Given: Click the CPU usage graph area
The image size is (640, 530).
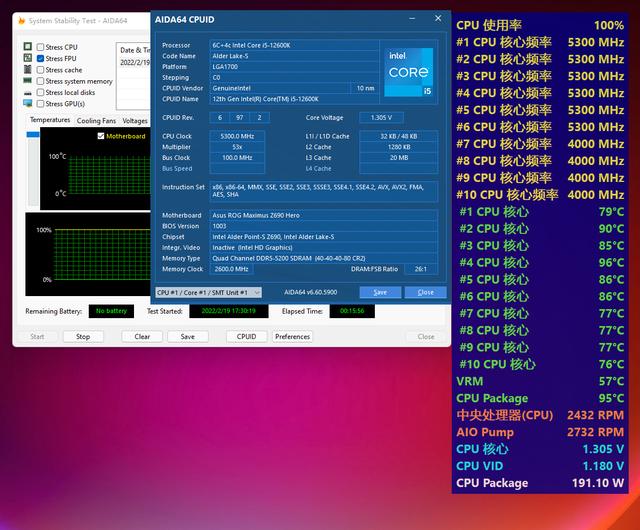Looking at the screenshot, I should click(88, 254).
